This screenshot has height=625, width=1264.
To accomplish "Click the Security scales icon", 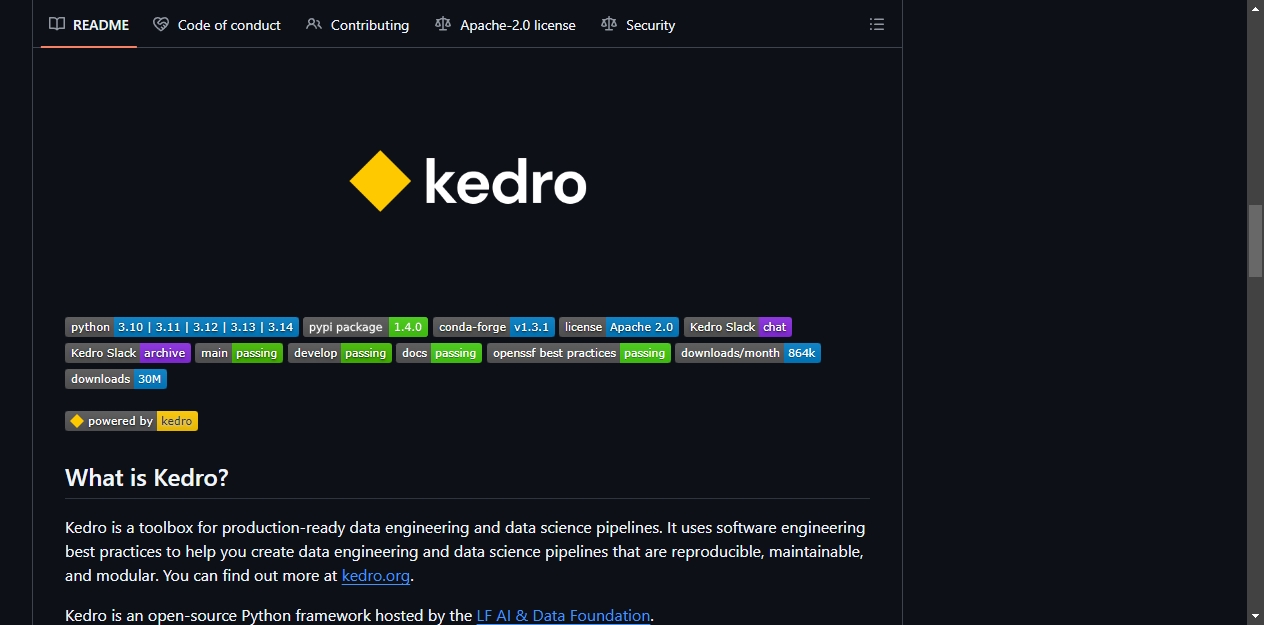I will pos(609,24).
